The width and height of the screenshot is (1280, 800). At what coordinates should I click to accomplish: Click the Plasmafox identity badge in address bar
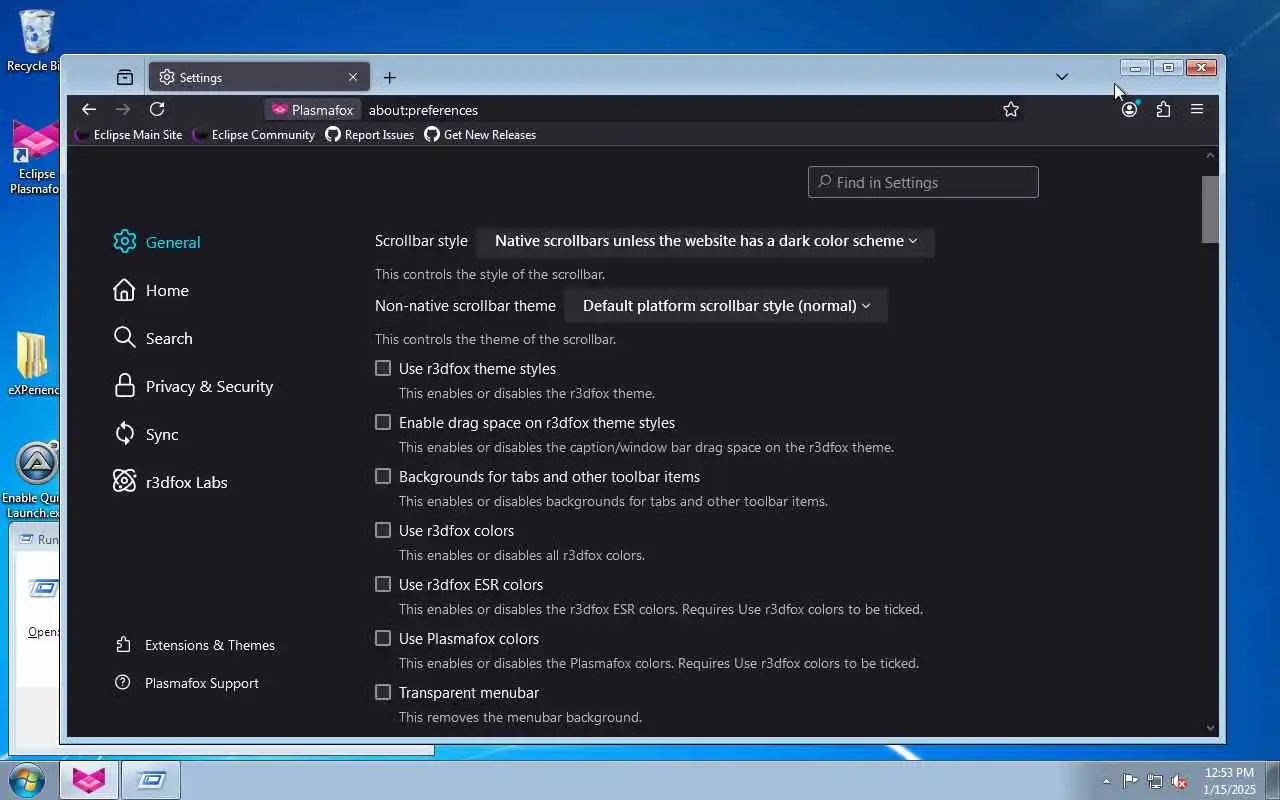(313, 110)
